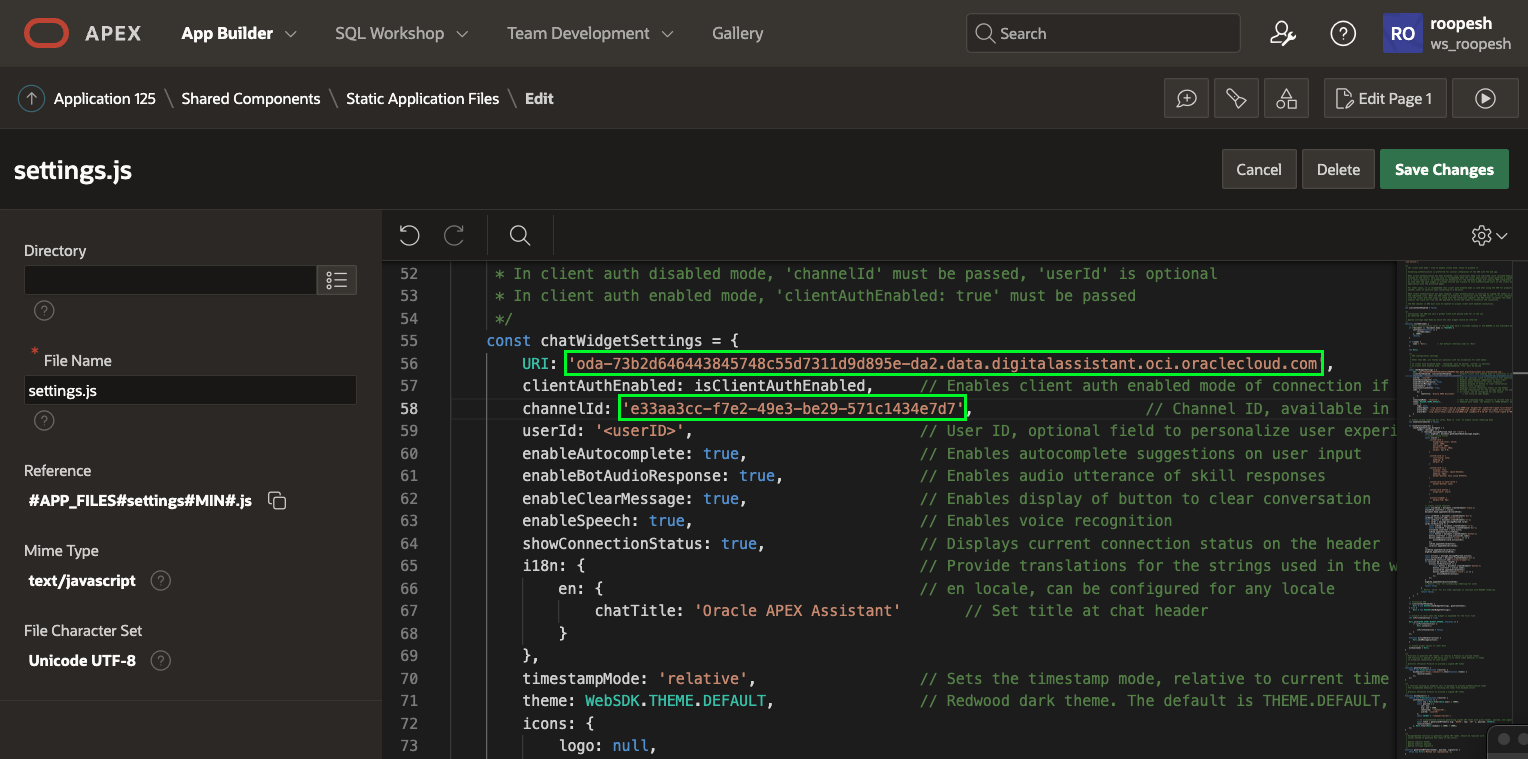
Task: Open the Help question mark icon
Action: (x=1343, y=33)
